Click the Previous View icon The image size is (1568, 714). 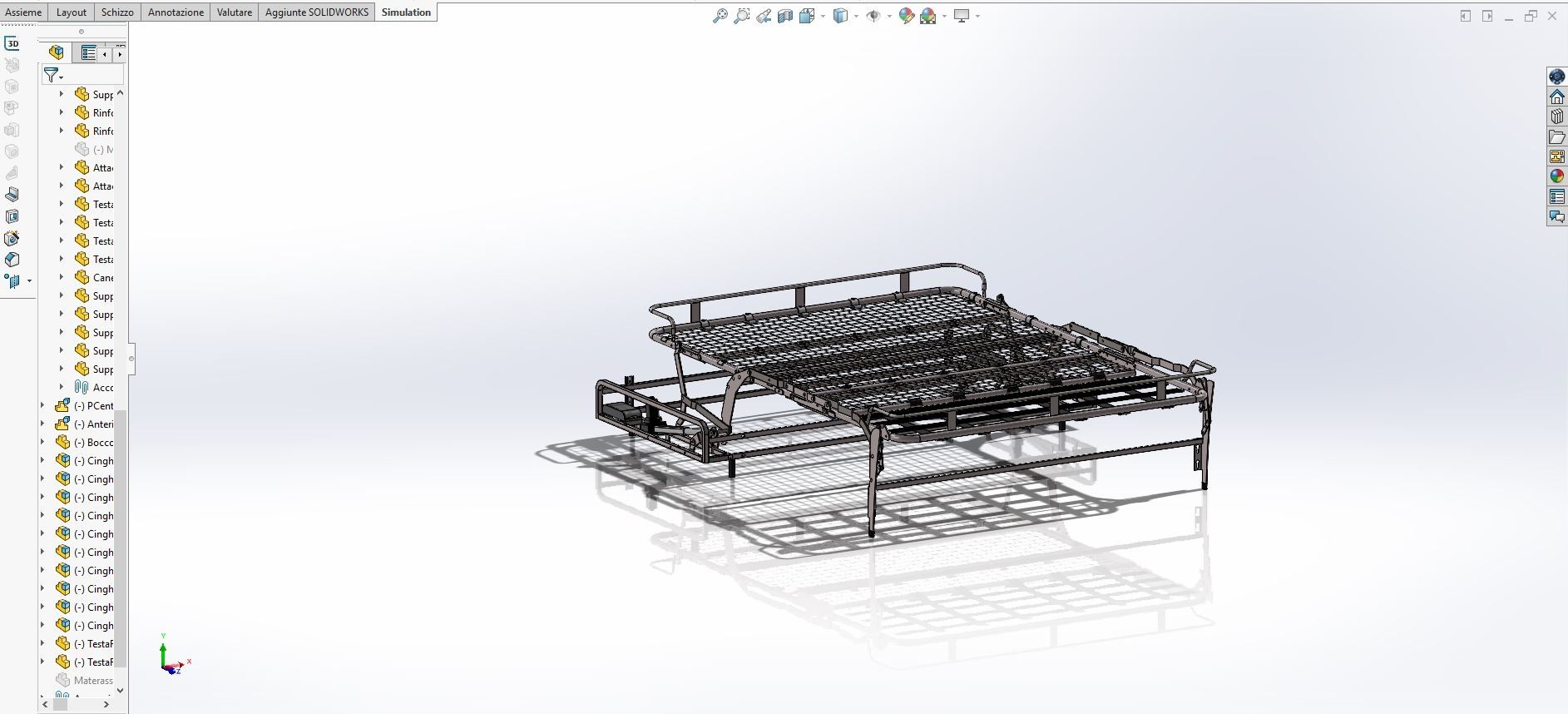pos(764,16)
